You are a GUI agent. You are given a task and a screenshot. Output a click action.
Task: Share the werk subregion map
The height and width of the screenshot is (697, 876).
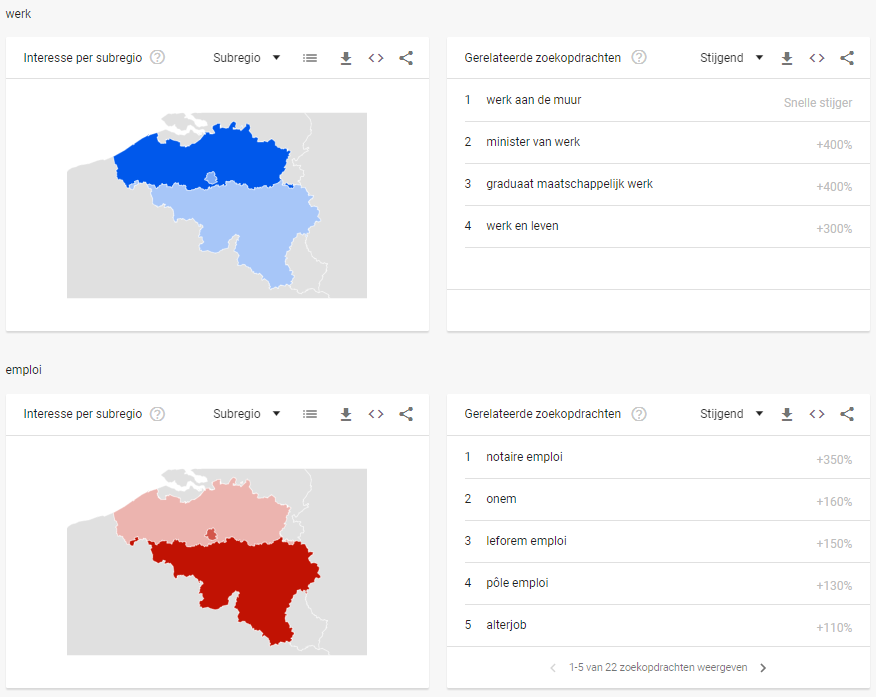pos(406,58)
